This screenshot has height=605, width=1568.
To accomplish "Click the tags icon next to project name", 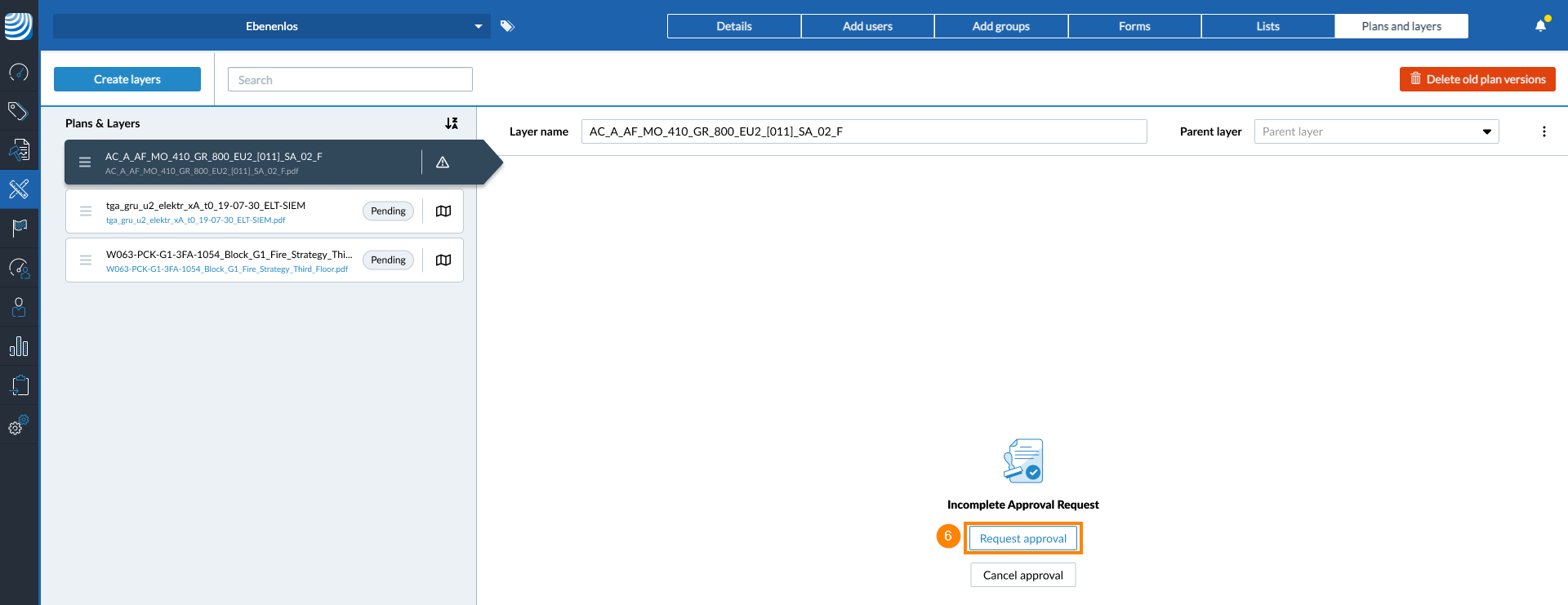I will pyautogui.click(x=507, y=26).
